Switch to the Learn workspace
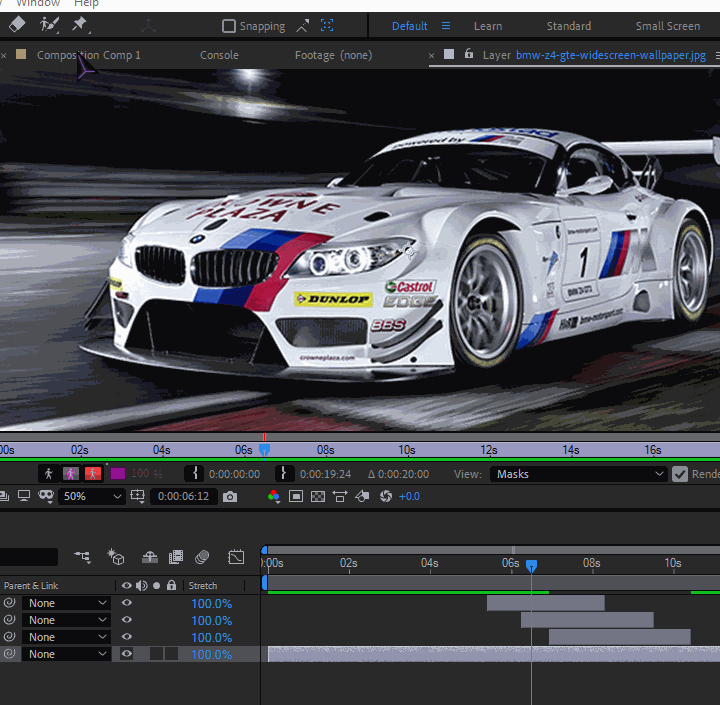Screen dimensions: 720x705 click(x=488, y=26)
